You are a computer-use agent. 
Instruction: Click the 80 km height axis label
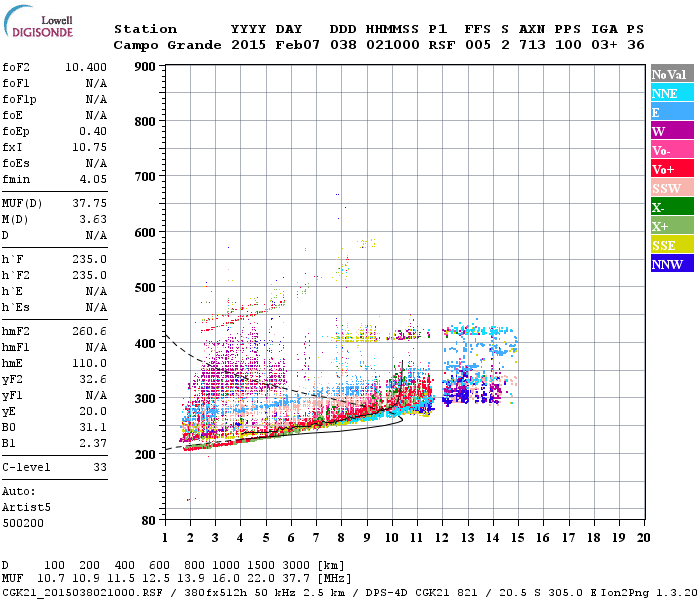point(149,521)
